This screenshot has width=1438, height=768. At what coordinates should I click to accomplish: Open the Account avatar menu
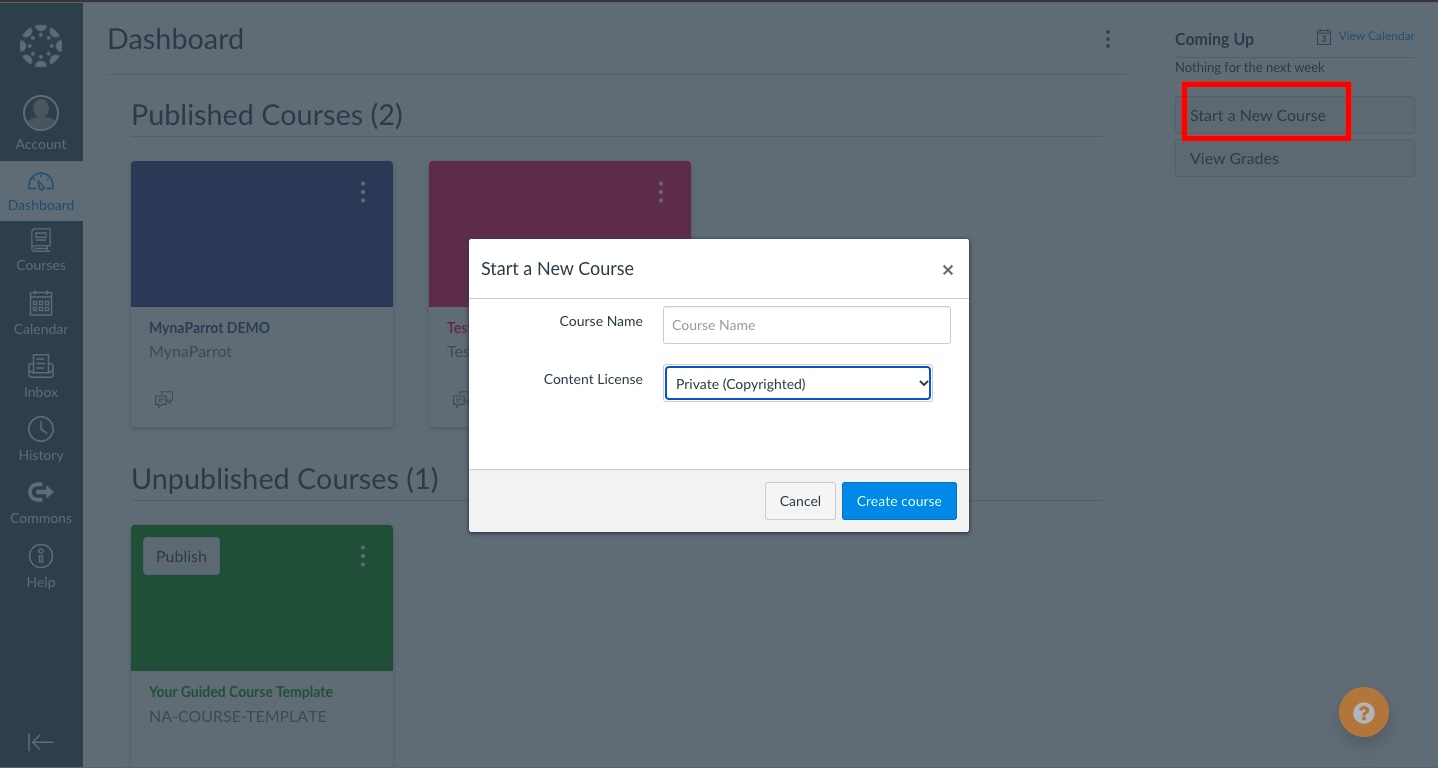41,124
